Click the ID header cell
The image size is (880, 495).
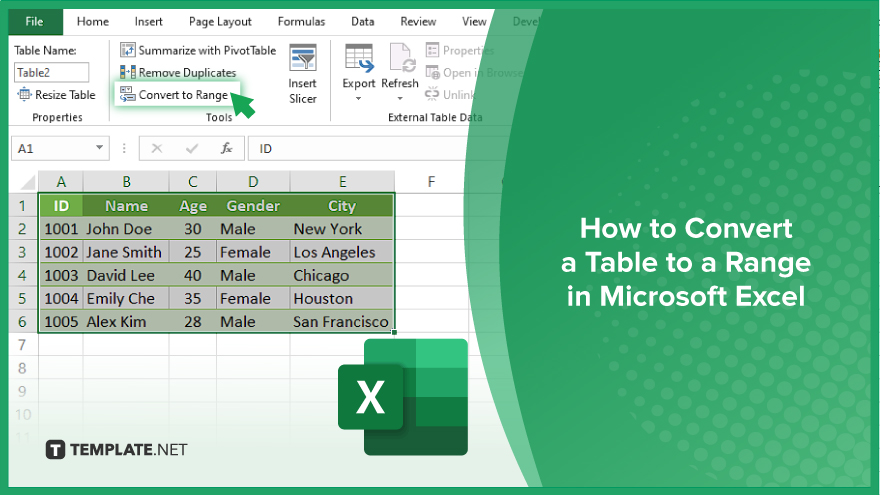point(61,206)
